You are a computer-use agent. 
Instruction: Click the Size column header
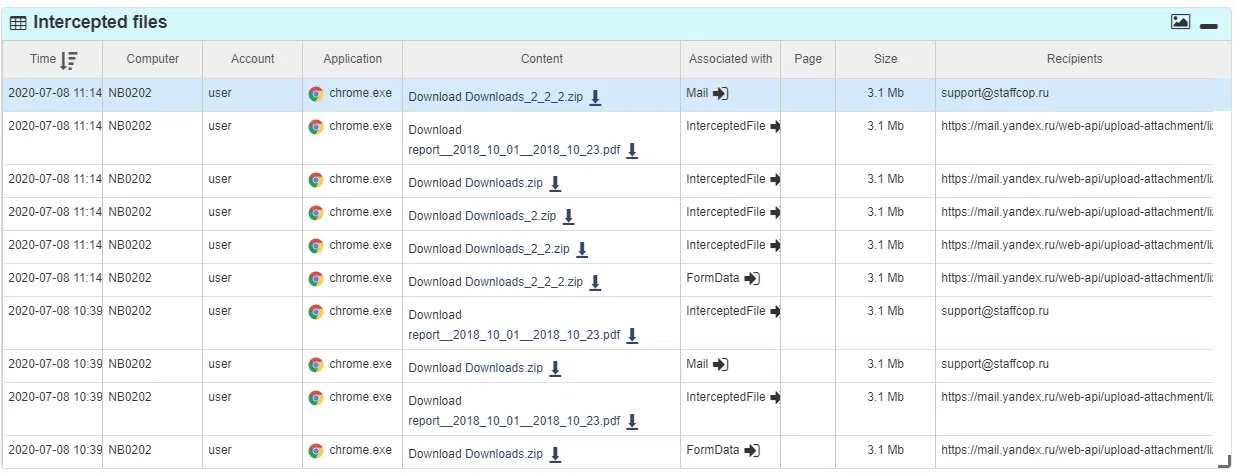click(885, 59)
